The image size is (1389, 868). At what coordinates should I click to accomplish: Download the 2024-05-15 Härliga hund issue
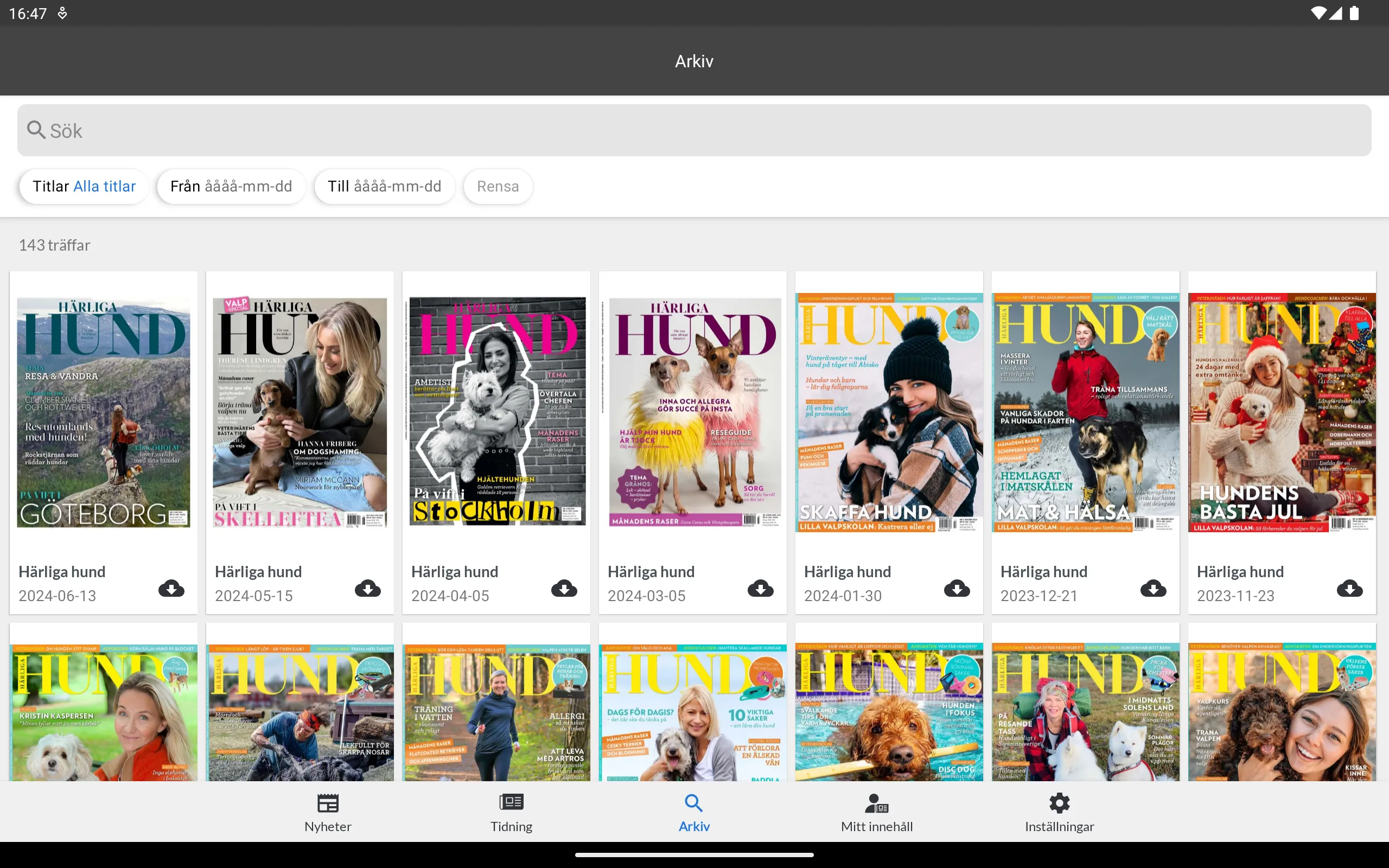tap(367, 588)
